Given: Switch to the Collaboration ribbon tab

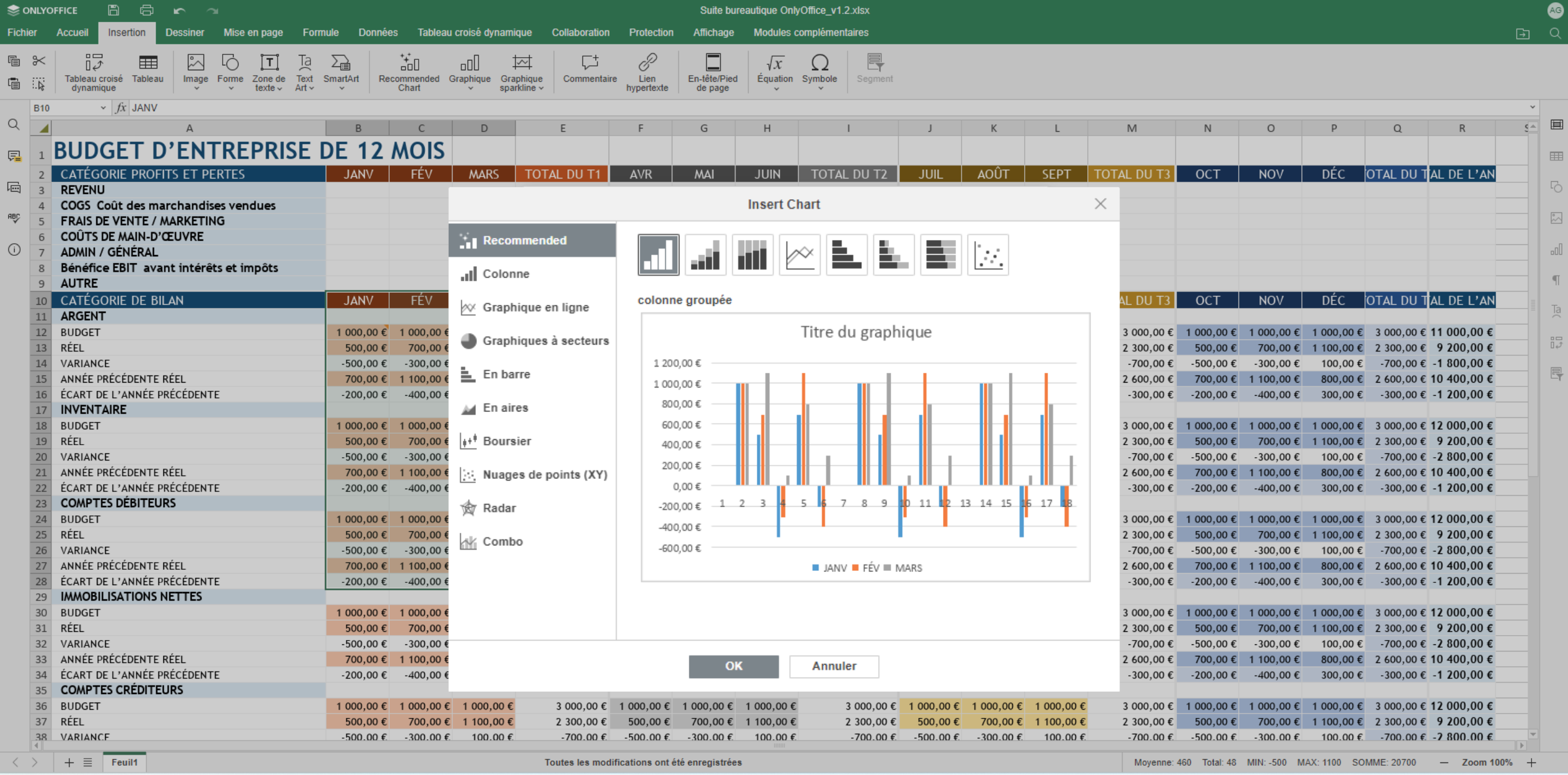Looking at the screenshot, I should coord(580,32).
